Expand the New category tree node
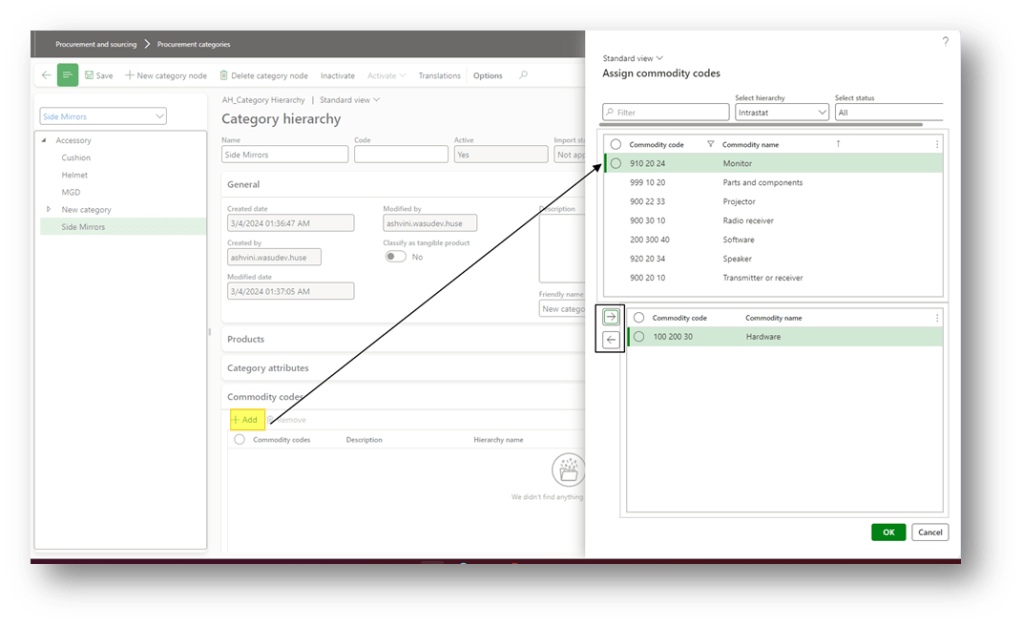The width and height of the screenshot is (1023, 626). 48,209
